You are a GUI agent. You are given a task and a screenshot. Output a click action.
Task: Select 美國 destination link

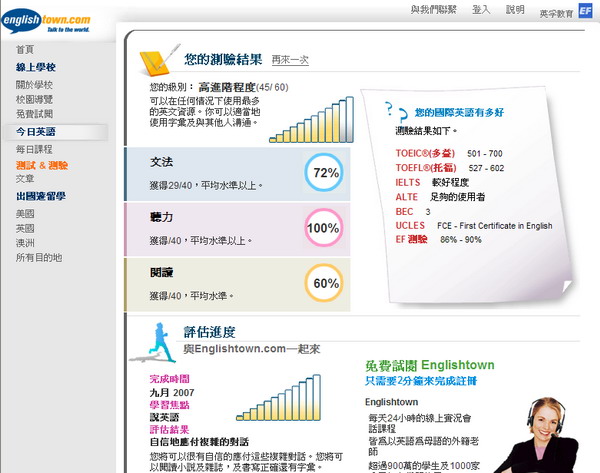click(25, 214)
